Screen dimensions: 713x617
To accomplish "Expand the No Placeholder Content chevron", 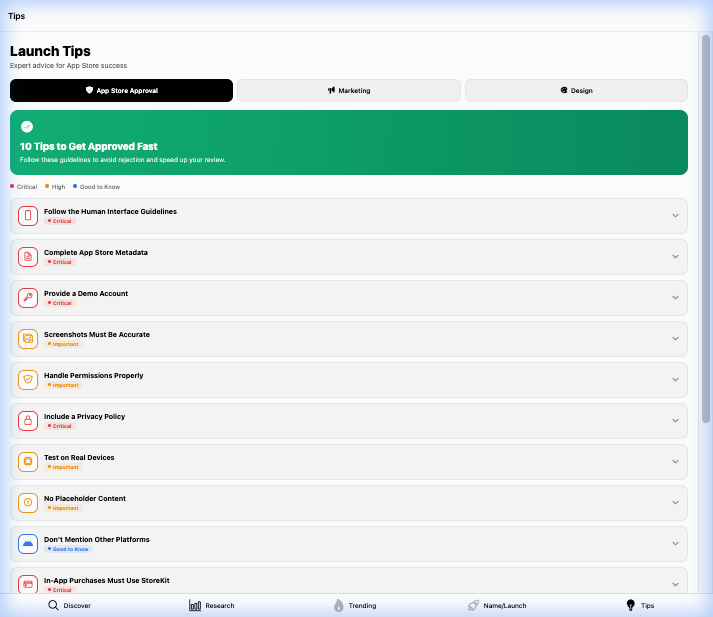I will pos(675,503).
